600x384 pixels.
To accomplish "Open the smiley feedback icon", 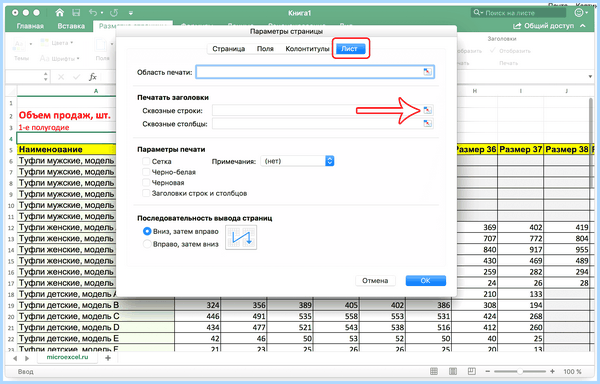I will 579,13.
